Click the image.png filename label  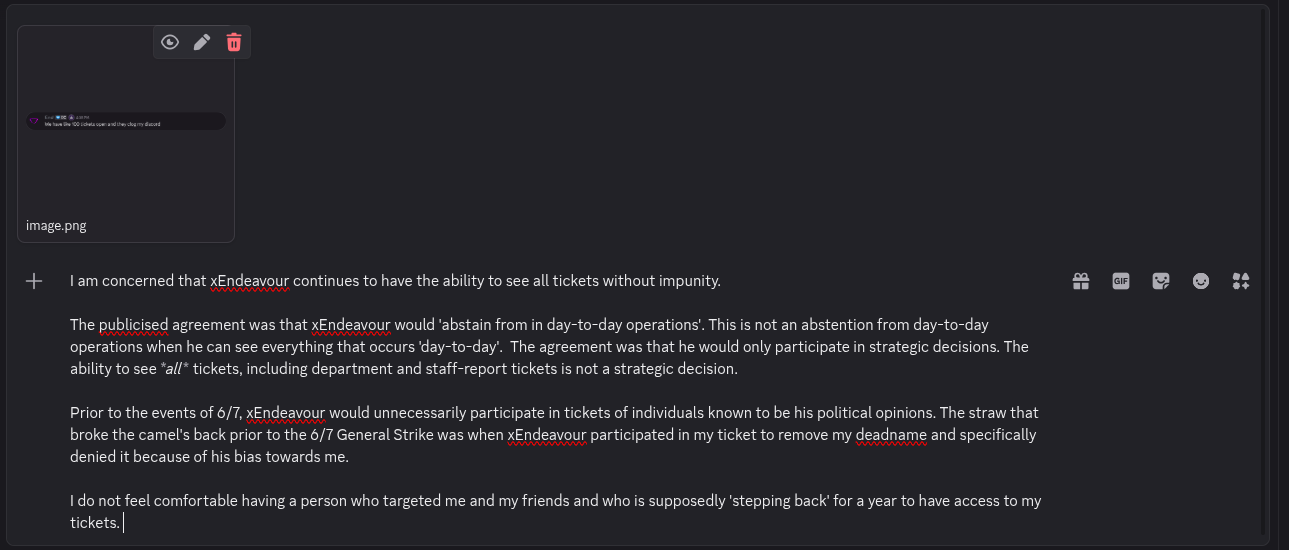coord(56,226)
